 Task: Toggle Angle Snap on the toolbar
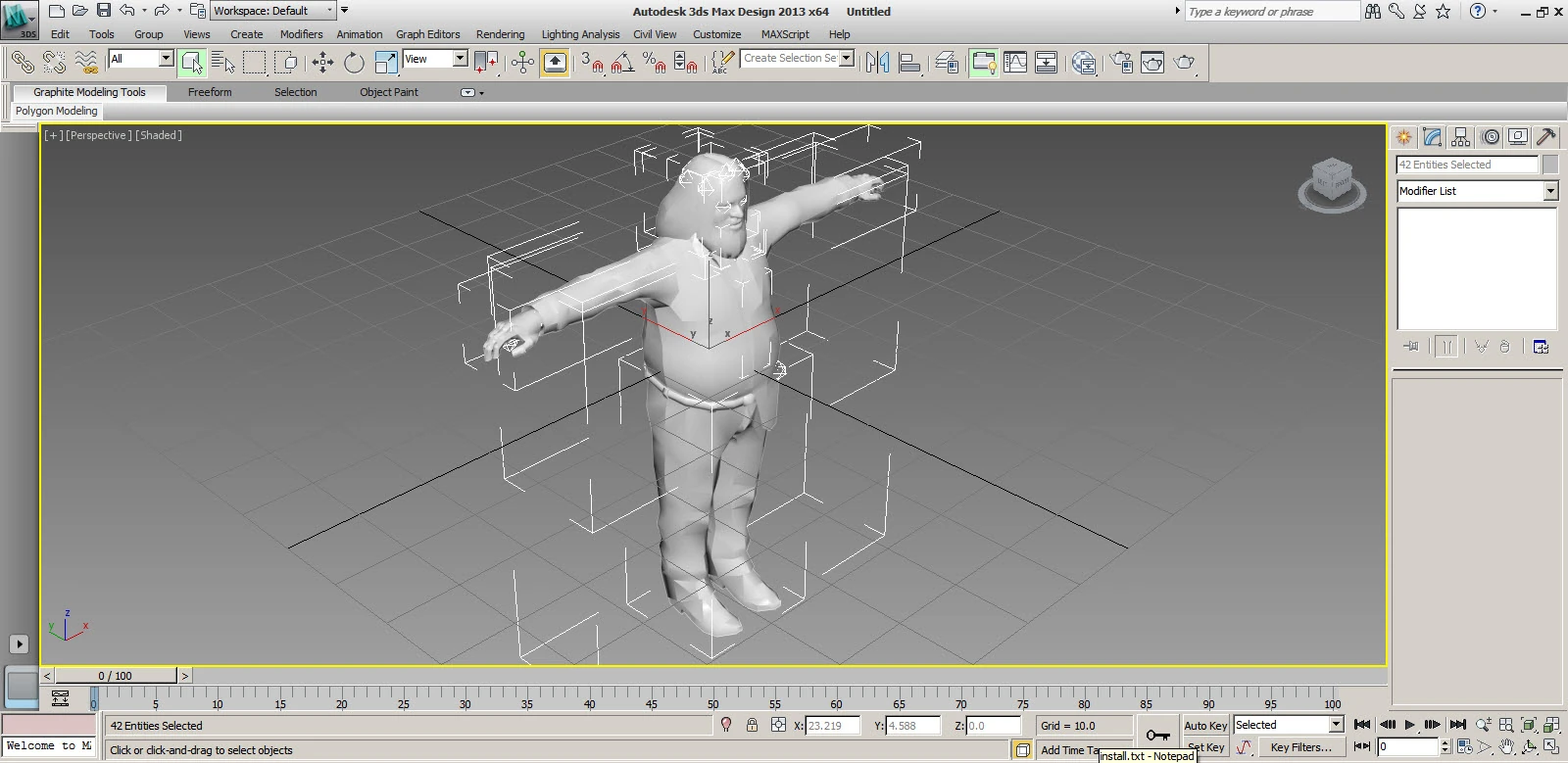coord(621,63)
